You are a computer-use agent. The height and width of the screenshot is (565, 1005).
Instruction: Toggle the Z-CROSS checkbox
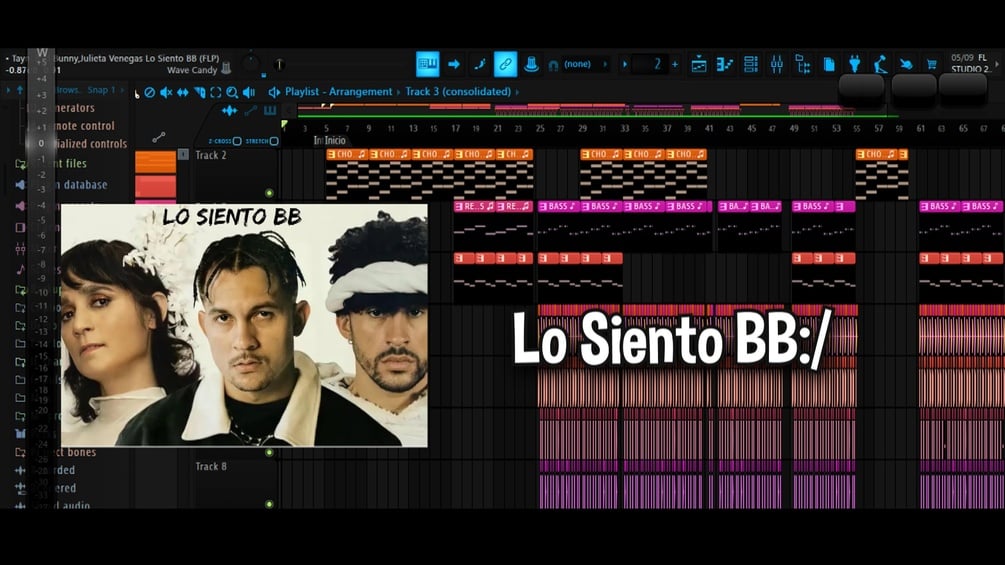click(x=237, y=141)
